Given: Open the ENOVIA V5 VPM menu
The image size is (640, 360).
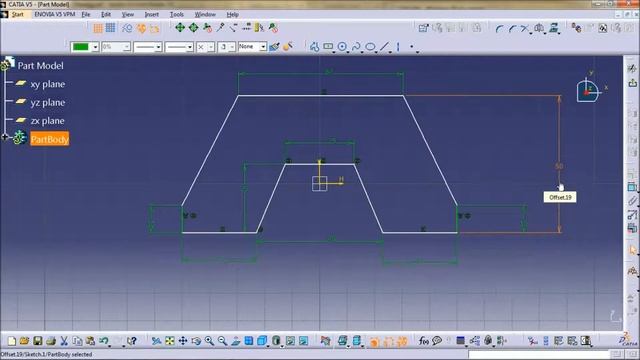Looking at the screenshot, I should tap(54, 14).
